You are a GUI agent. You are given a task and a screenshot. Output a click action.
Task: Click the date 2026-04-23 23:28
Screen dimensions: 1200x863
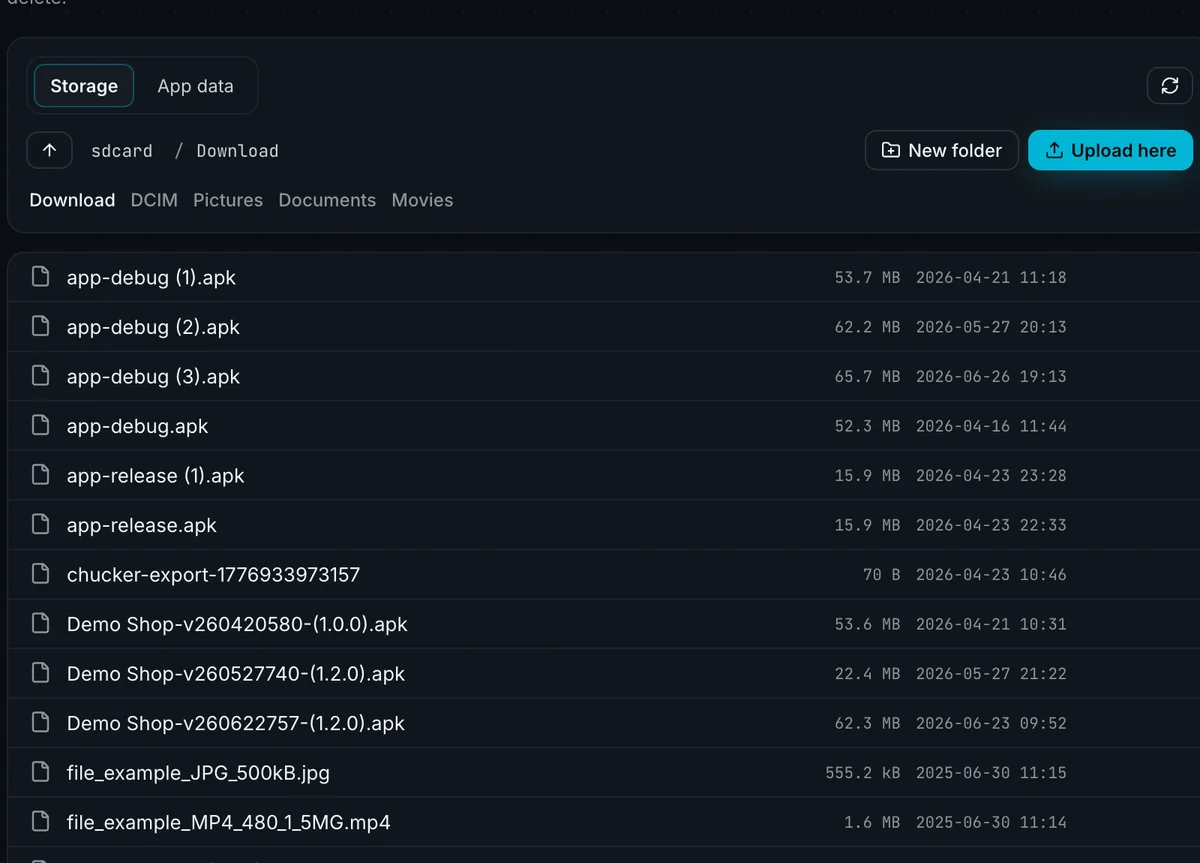(991, 475)
